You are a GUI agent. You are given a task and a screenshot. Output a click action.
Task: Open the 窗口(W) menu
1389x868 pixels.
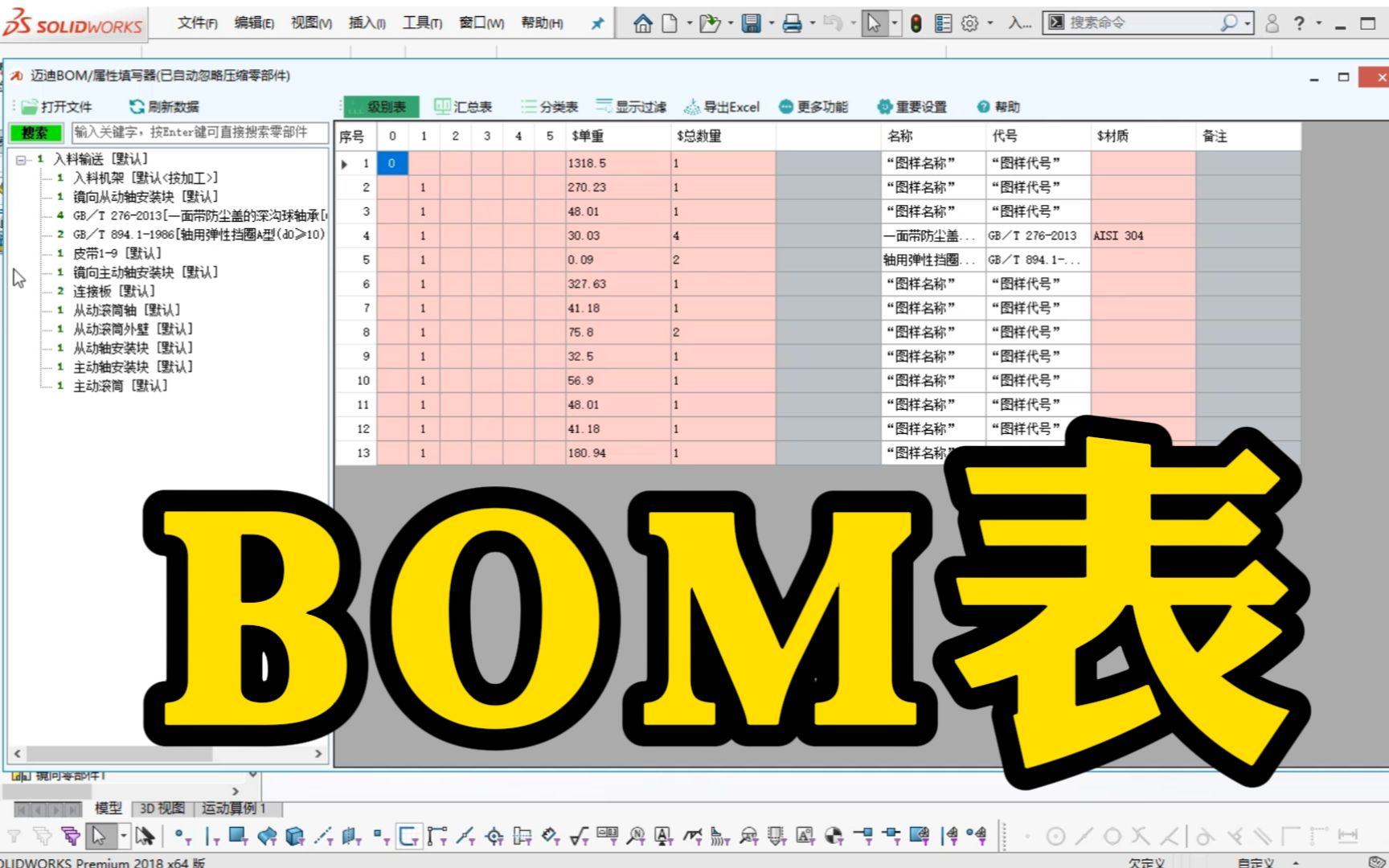[x=481, y=23]
